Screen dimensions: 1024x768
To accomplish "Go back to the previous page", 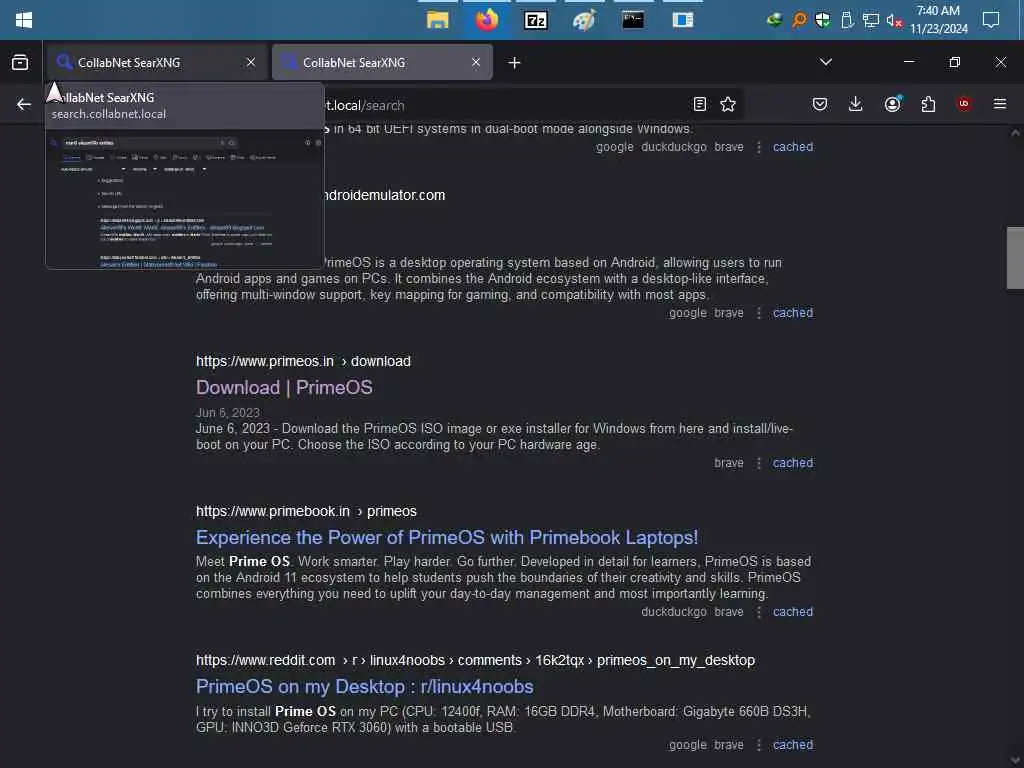I will click(x=24, y=104).
